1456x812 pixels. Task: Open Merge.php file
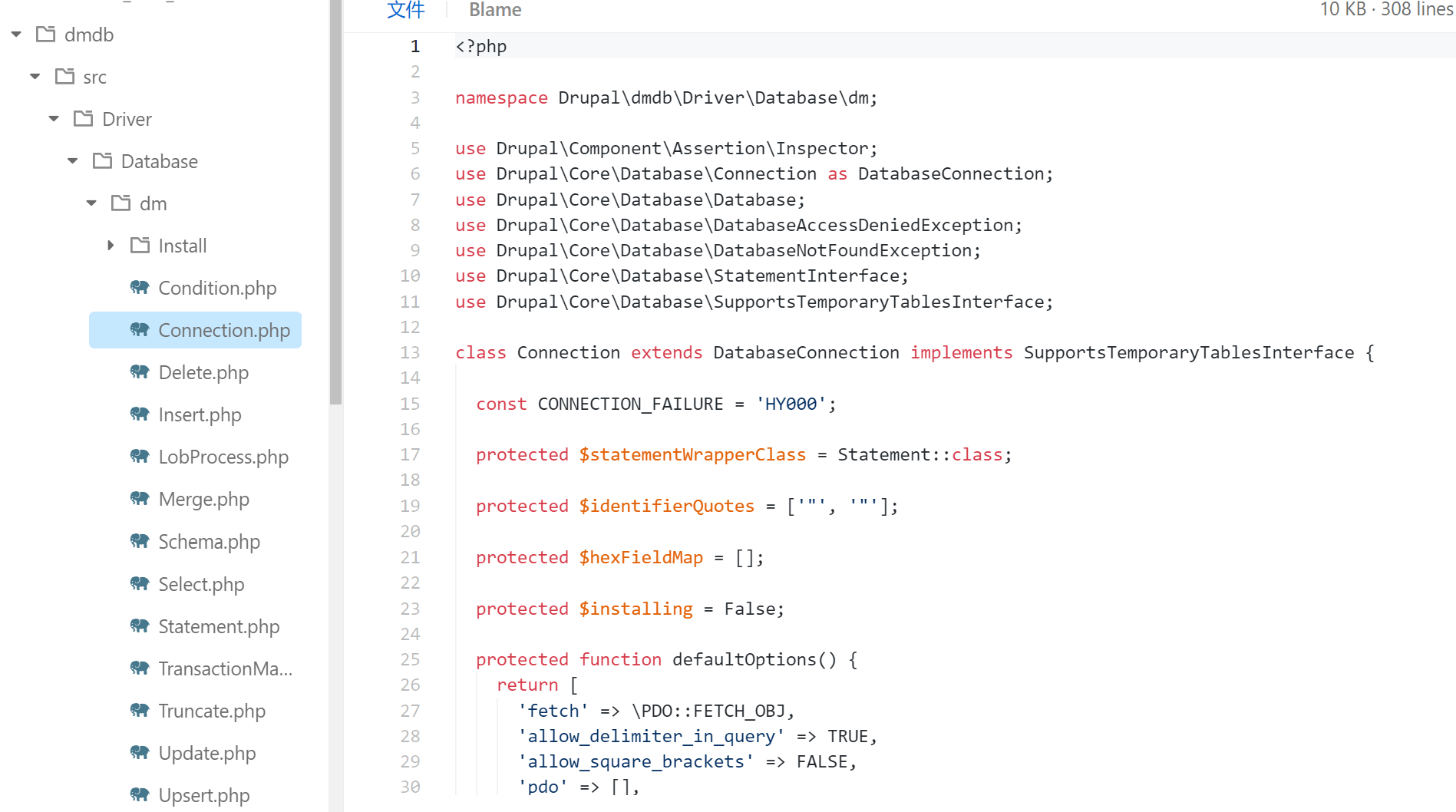tap(203, 499)
